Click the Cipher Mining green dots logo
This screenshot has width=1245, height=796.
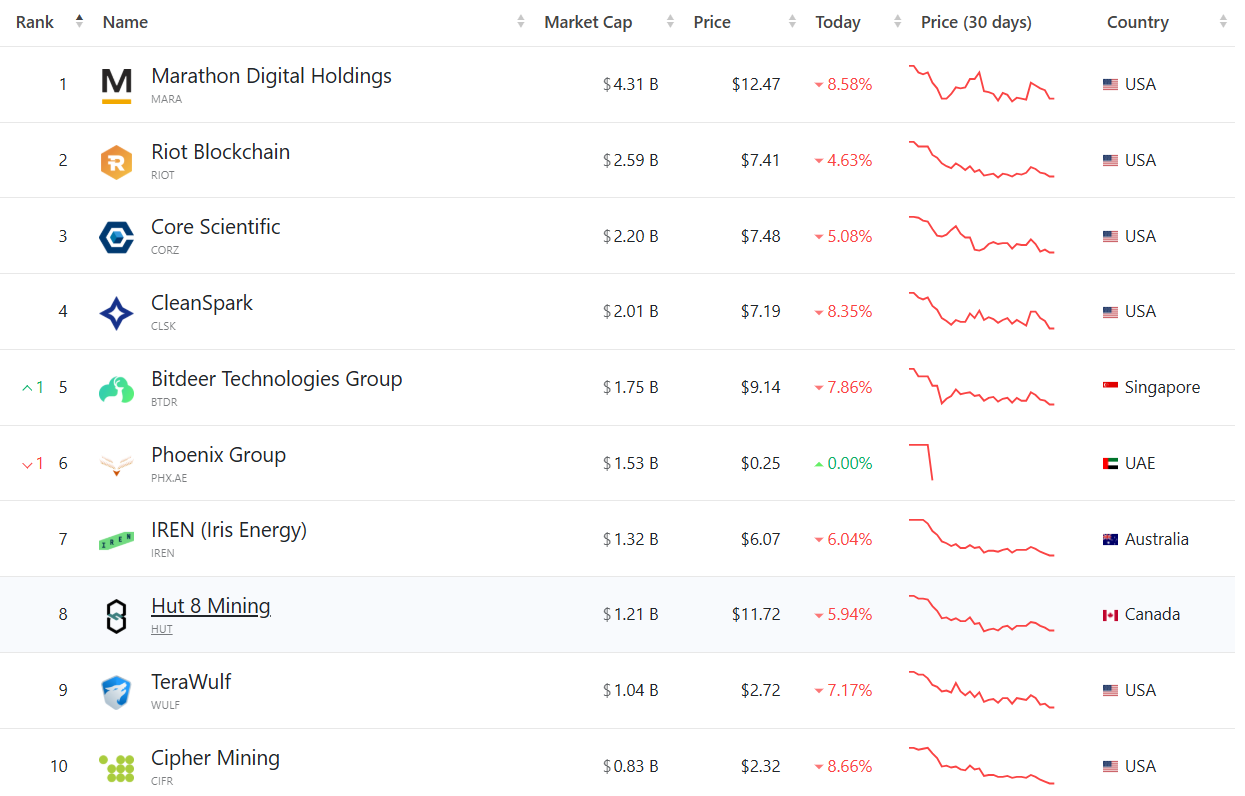click(x=117, y=768)
